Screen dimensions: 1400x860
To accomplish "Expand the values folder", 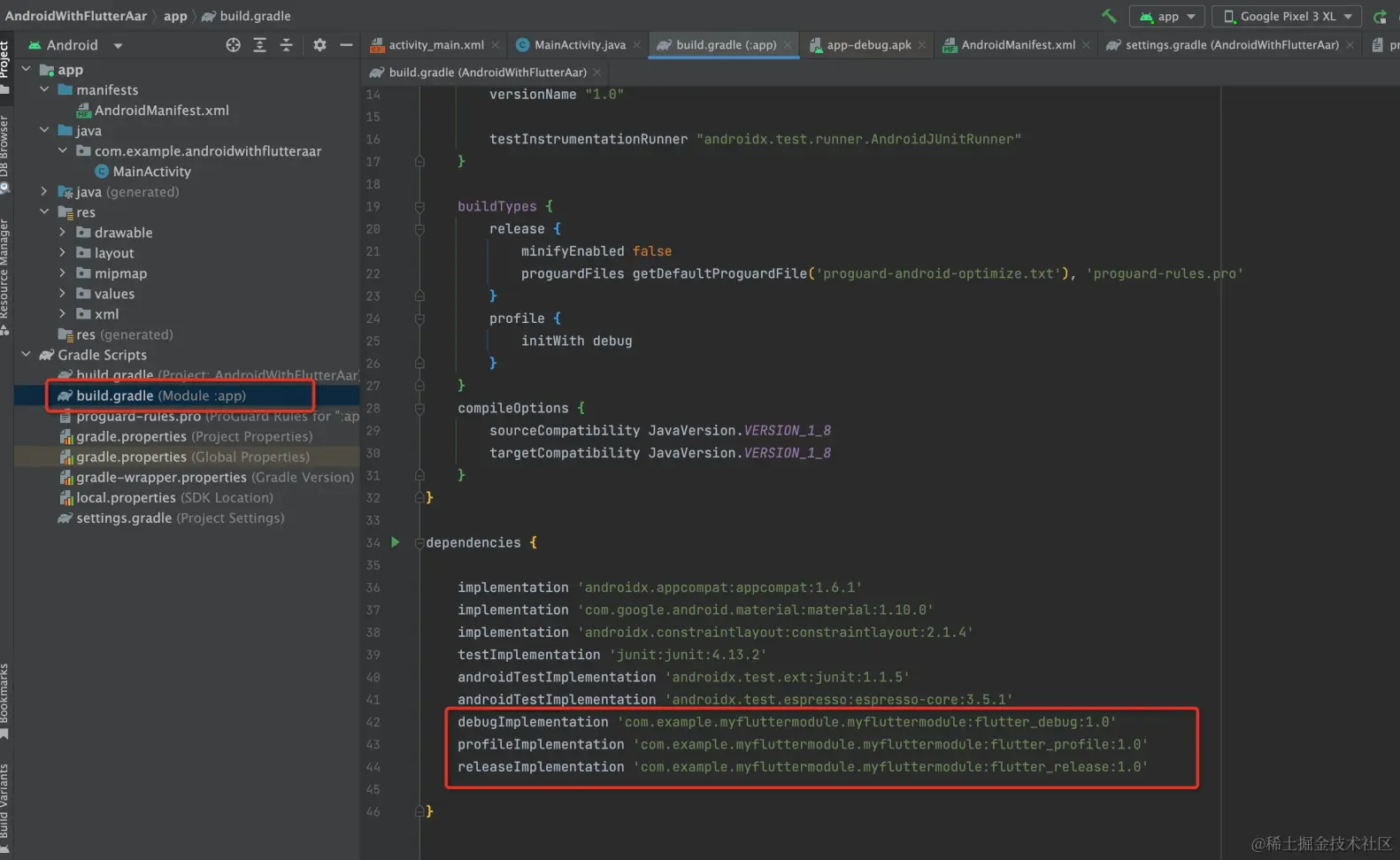I will [62, 293].
